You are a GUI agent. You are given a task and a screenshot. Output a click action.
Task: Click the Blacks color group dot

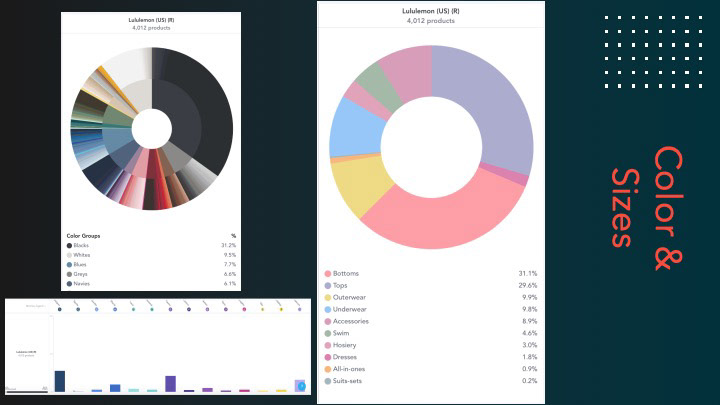(69, 246)
